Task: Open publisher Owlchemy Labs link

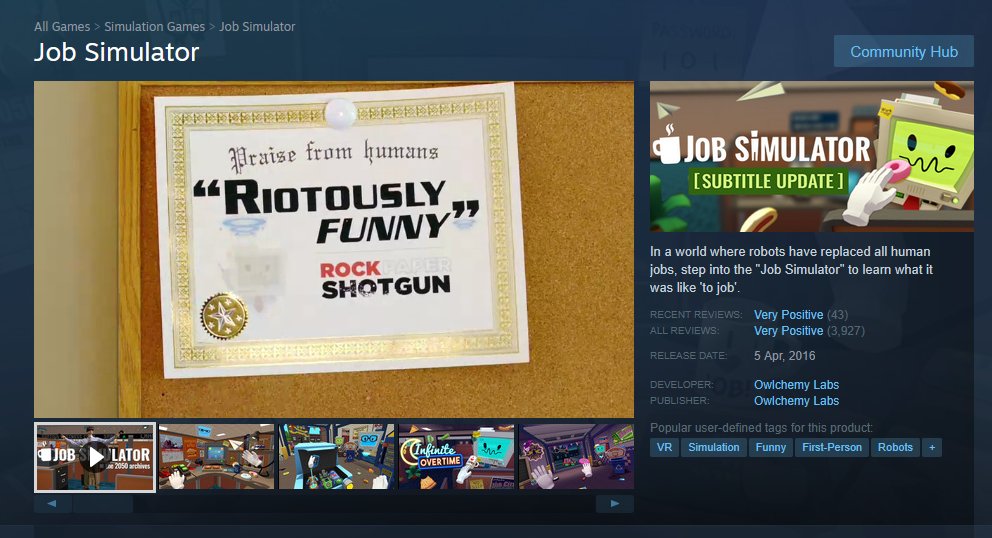Action: tap(796, 401)
